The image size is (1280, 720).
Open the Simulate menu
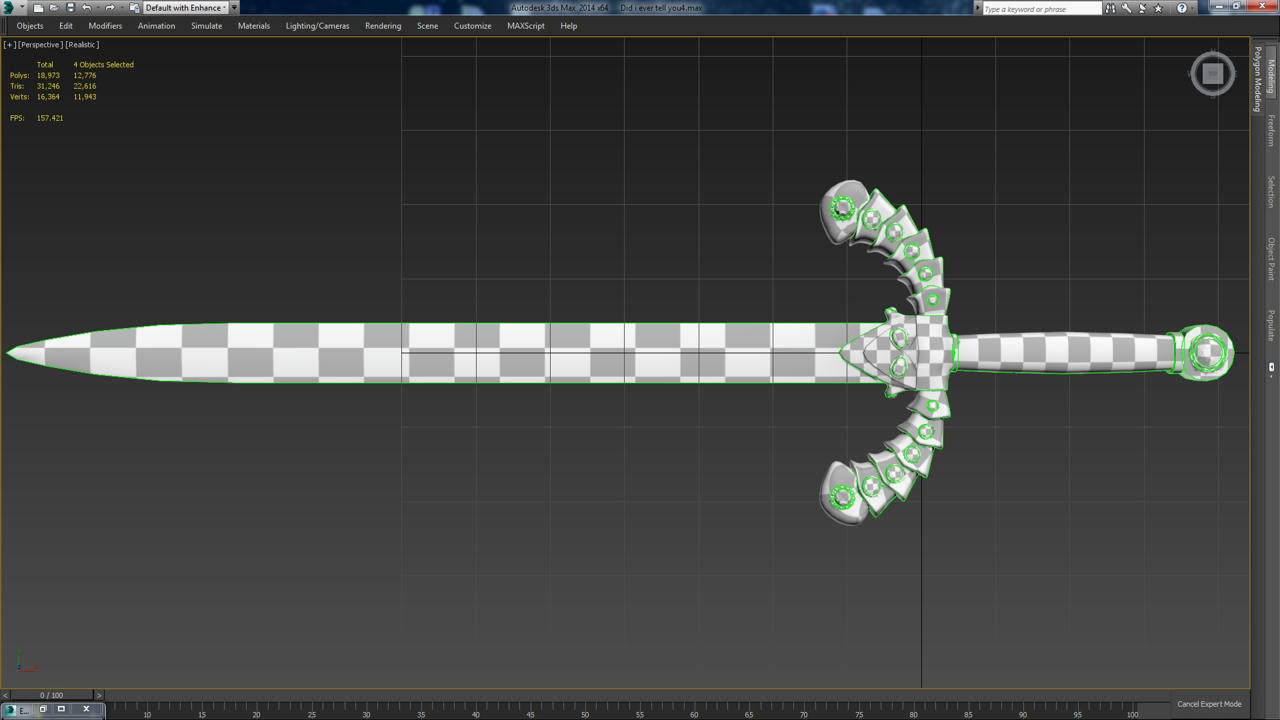(207, 26)
